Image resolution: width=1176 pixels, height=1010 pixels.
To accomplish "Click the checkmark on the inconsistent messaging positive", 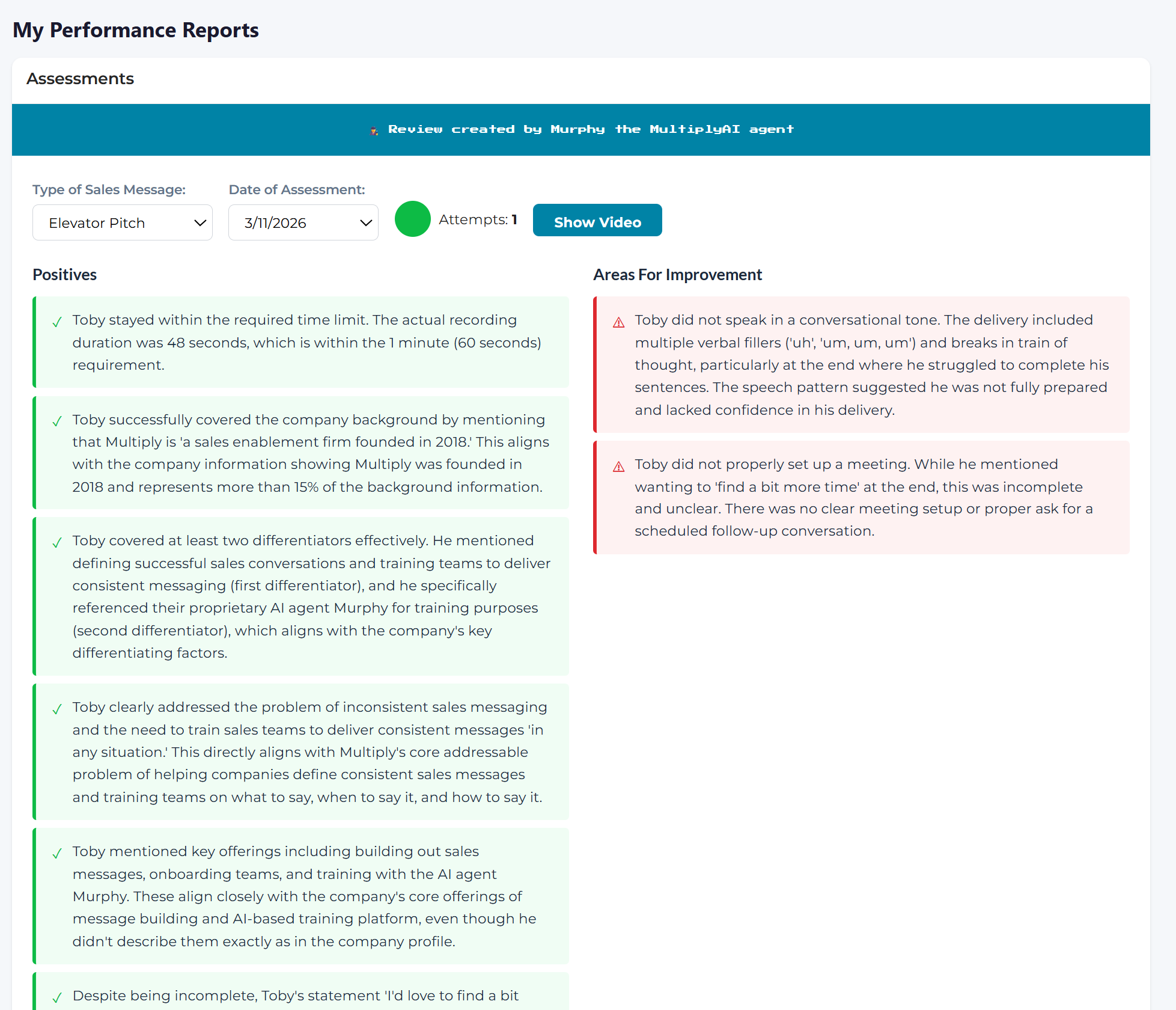I will (x=57, y=709).
